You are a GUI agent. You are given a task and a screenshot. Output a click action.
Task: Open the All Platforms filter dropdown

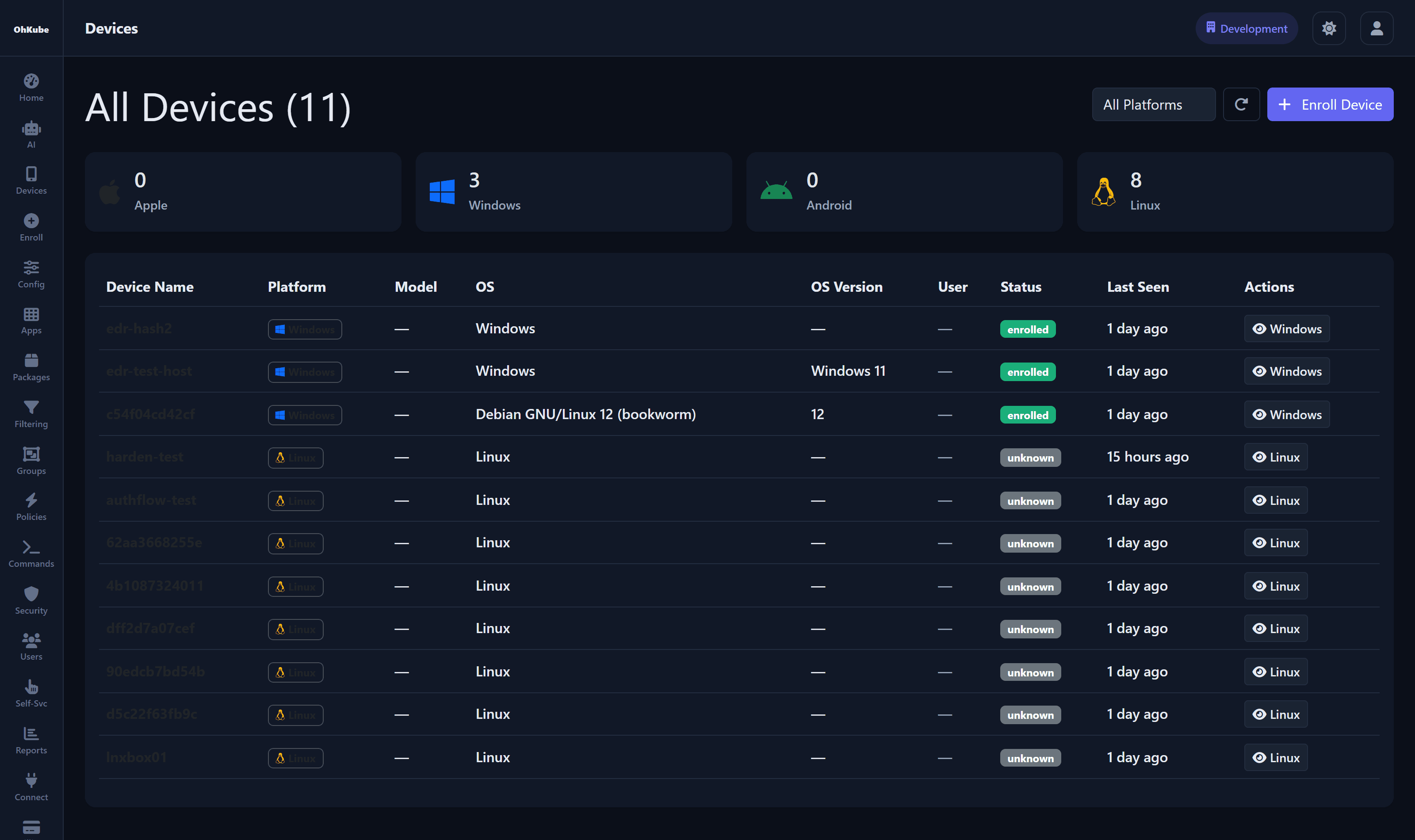point(1153,104)
